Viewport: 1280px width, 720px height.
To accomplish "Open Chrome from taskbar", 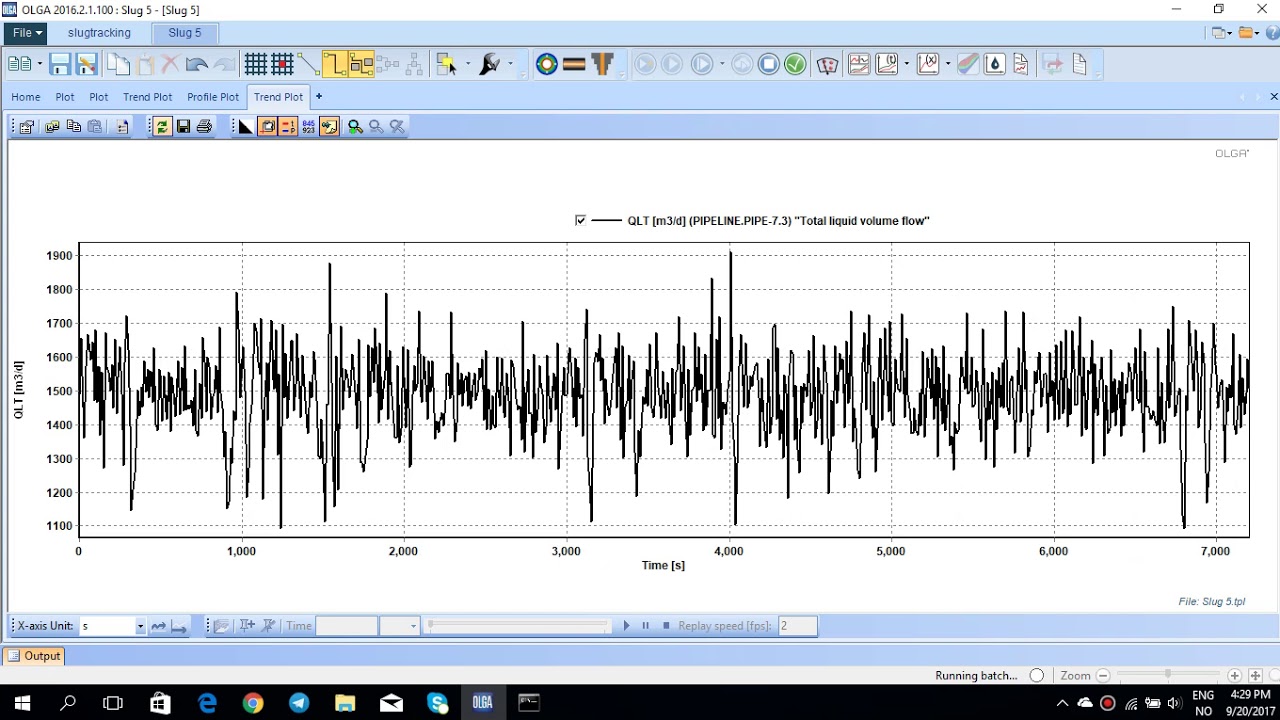I will click(253, 703).
